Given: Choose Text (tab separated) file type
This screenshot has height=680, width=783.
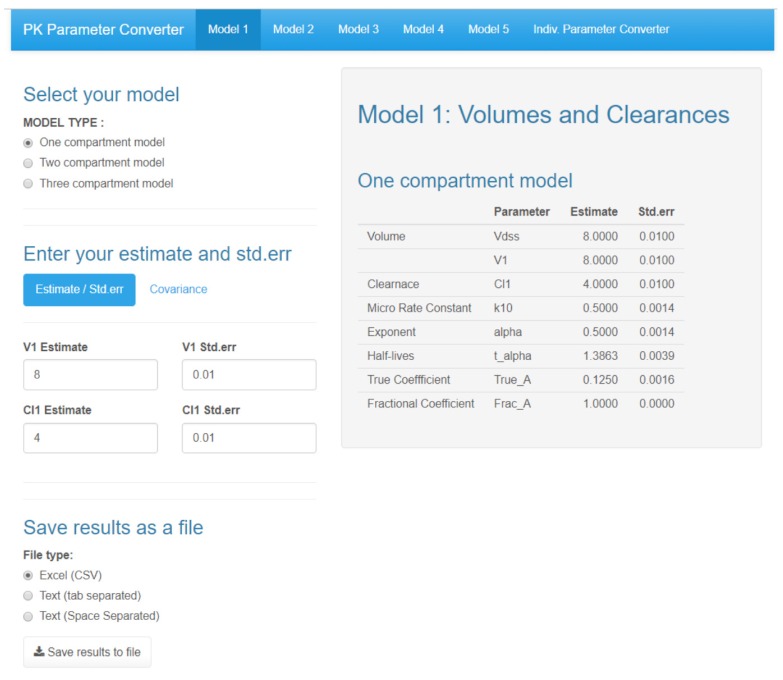Looking at the screenshot, I should tap(29, 596).
